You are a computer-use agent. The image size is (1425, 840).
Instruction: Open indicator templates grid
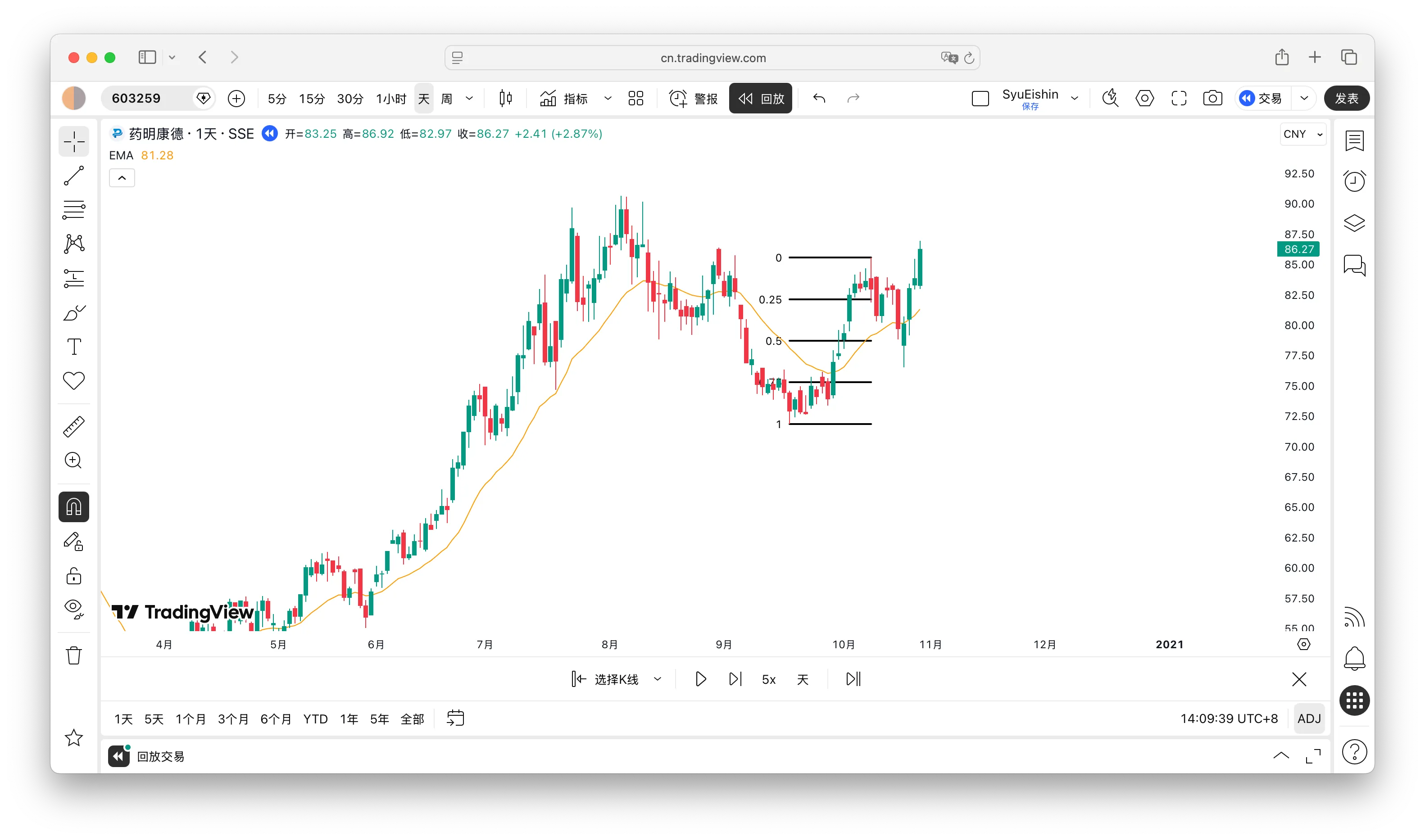pyautogui.click(x=636, y=99)
